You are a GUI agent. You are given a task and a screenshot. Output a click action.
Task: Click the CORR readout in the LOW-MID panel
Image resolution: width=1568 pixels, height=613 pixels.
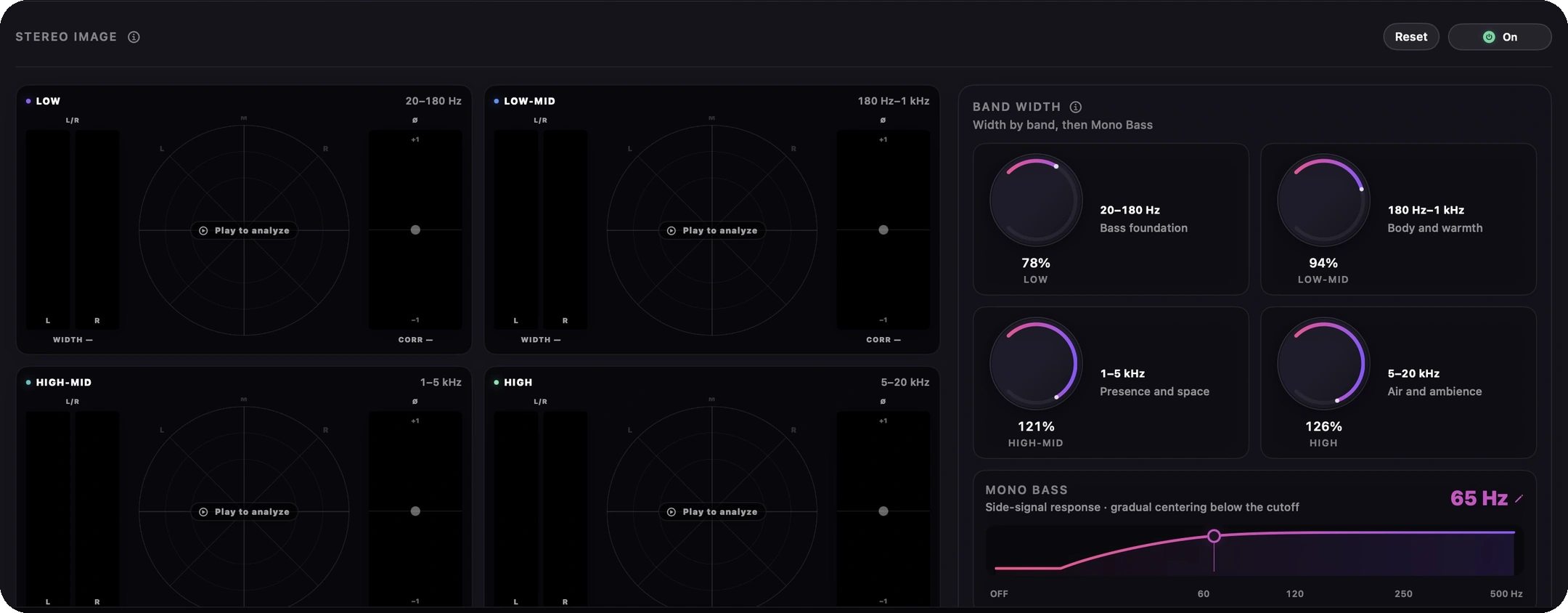pyautogui.click(x=883, y=340)
